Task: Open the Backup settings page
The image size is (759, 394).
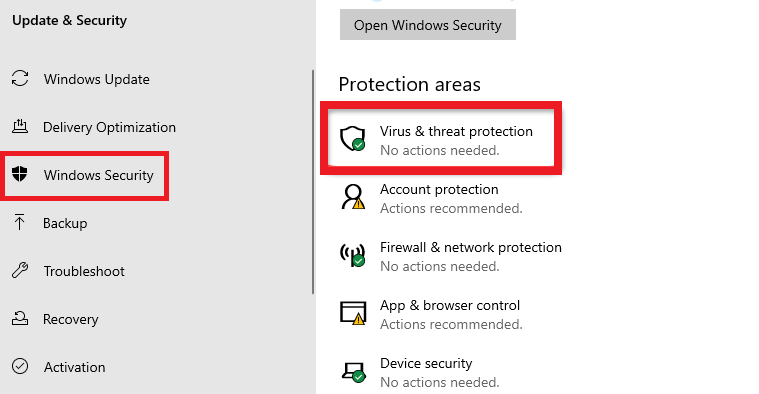Action: pos(65,223)
